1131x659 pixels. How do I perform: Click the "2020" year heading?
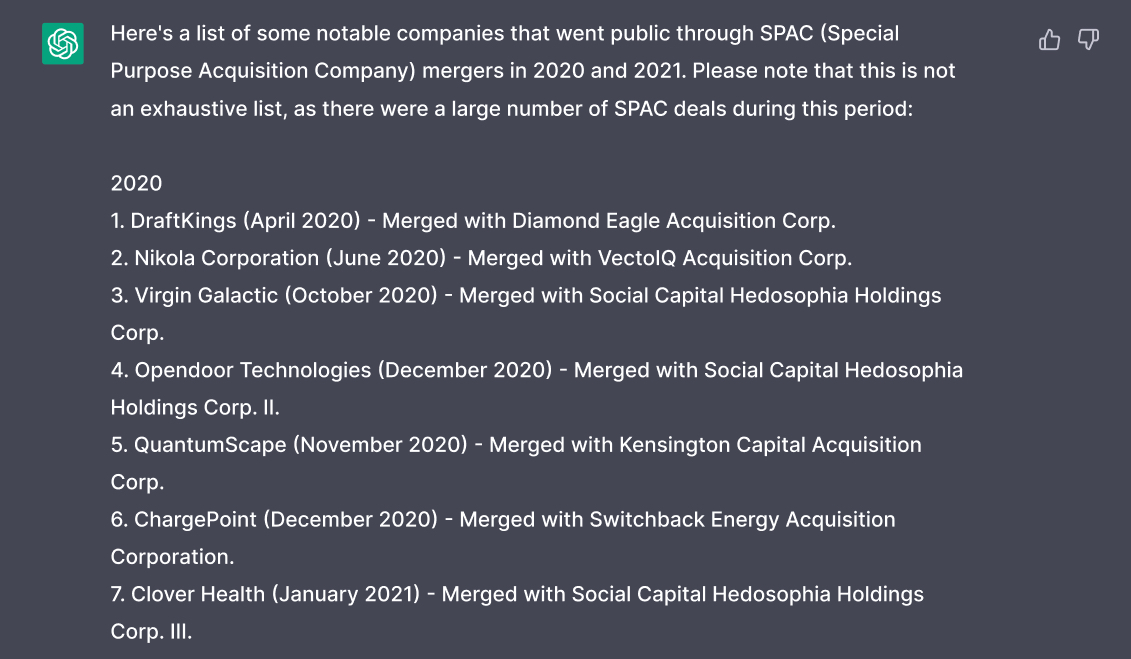(136, 184)
